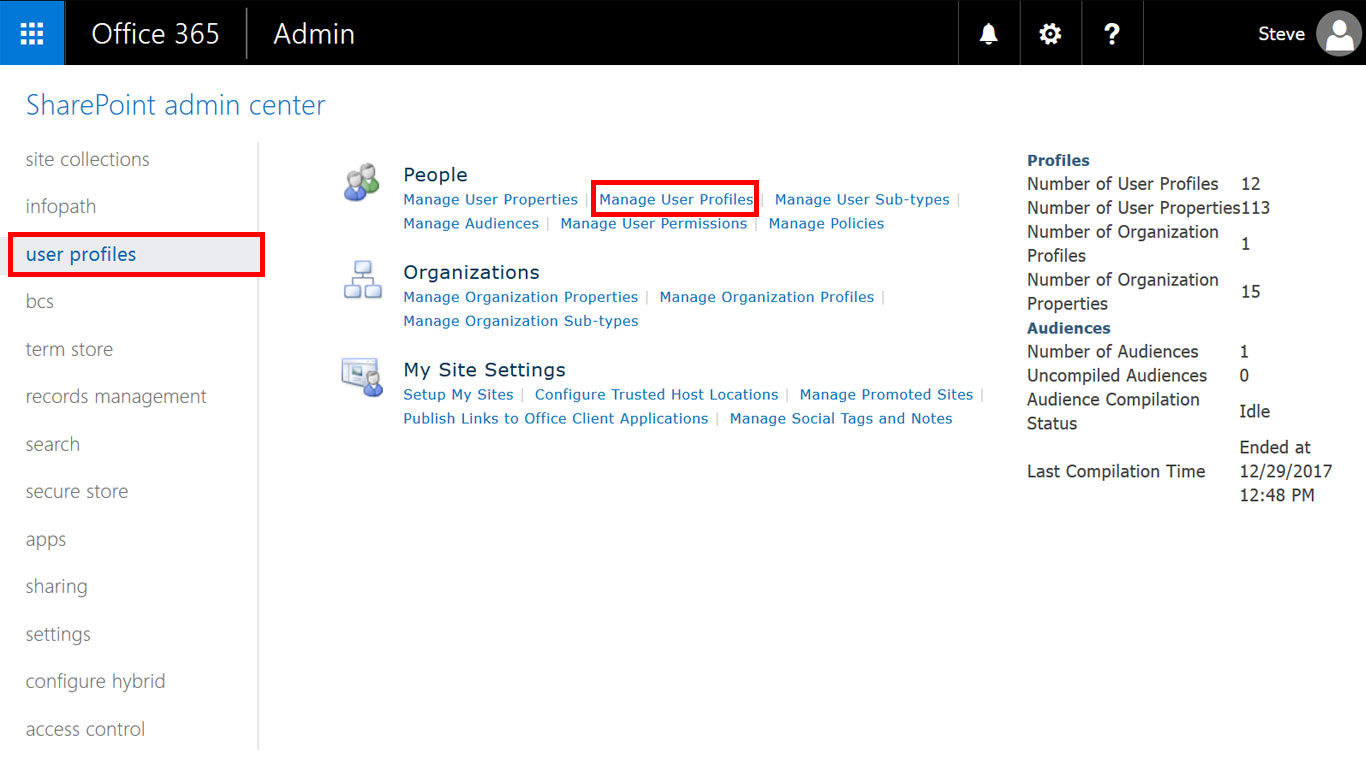
Task: Open Manage Social Tags and Notes
Action: [x=840, y=419]
